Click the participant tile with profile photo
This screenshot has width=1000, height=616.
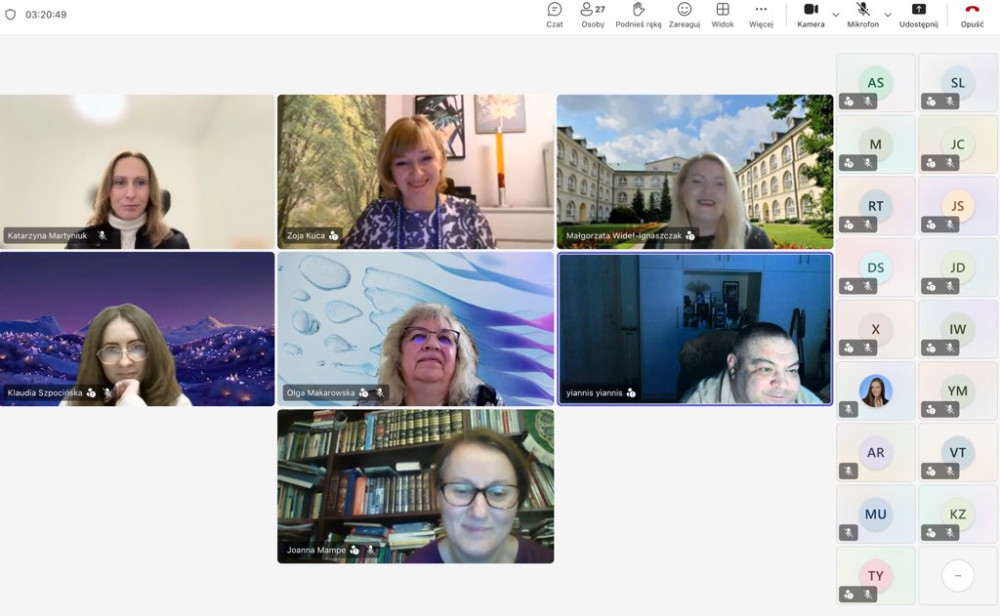click(x=875, y=390)
